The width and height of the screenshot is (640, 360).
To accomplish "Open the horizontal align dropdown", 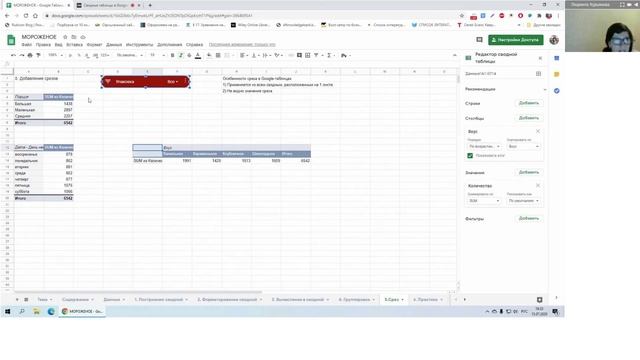I will [x=243, y=55].
